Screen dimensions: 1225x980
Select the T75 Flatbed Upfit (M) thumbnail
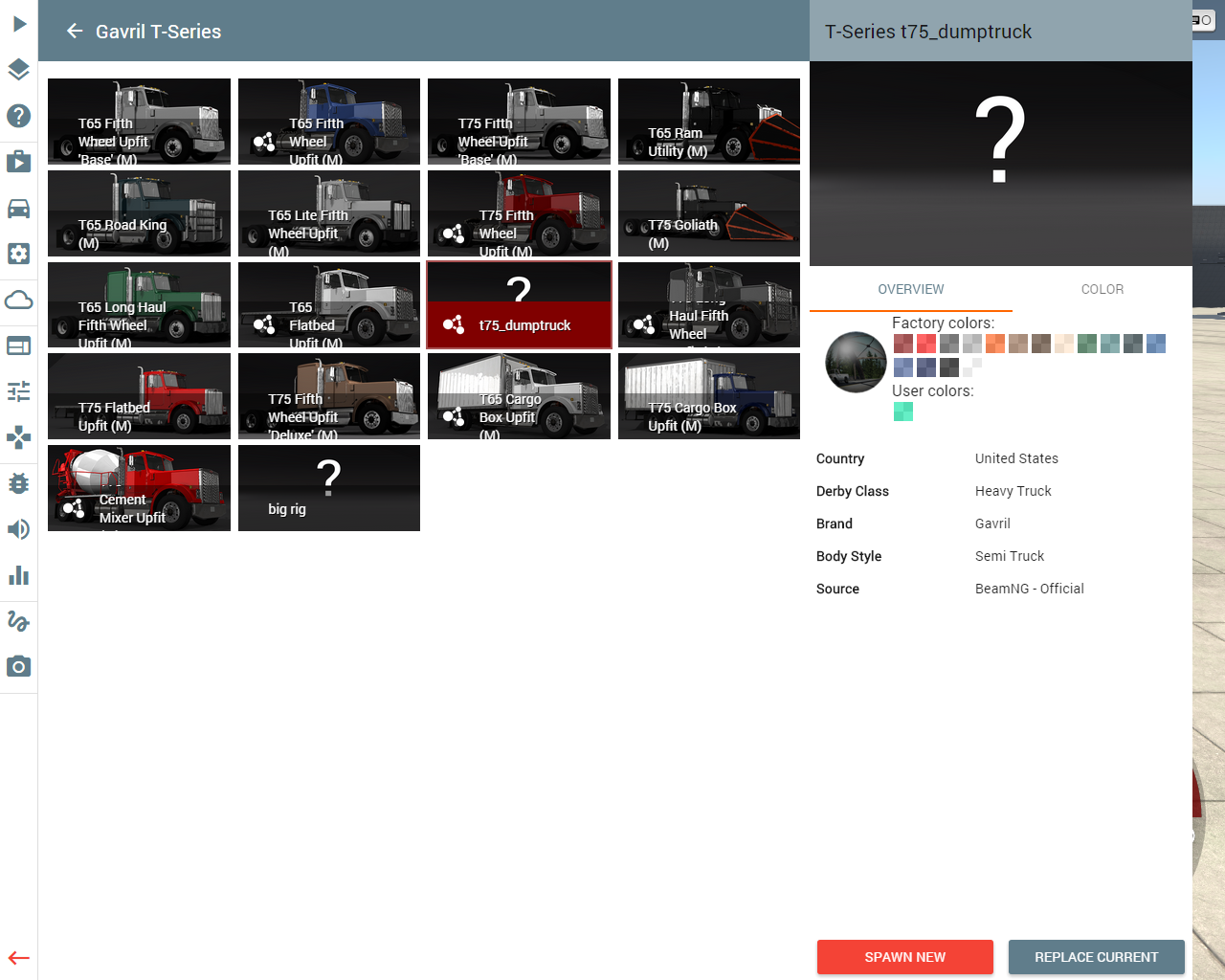coord(139,396)
